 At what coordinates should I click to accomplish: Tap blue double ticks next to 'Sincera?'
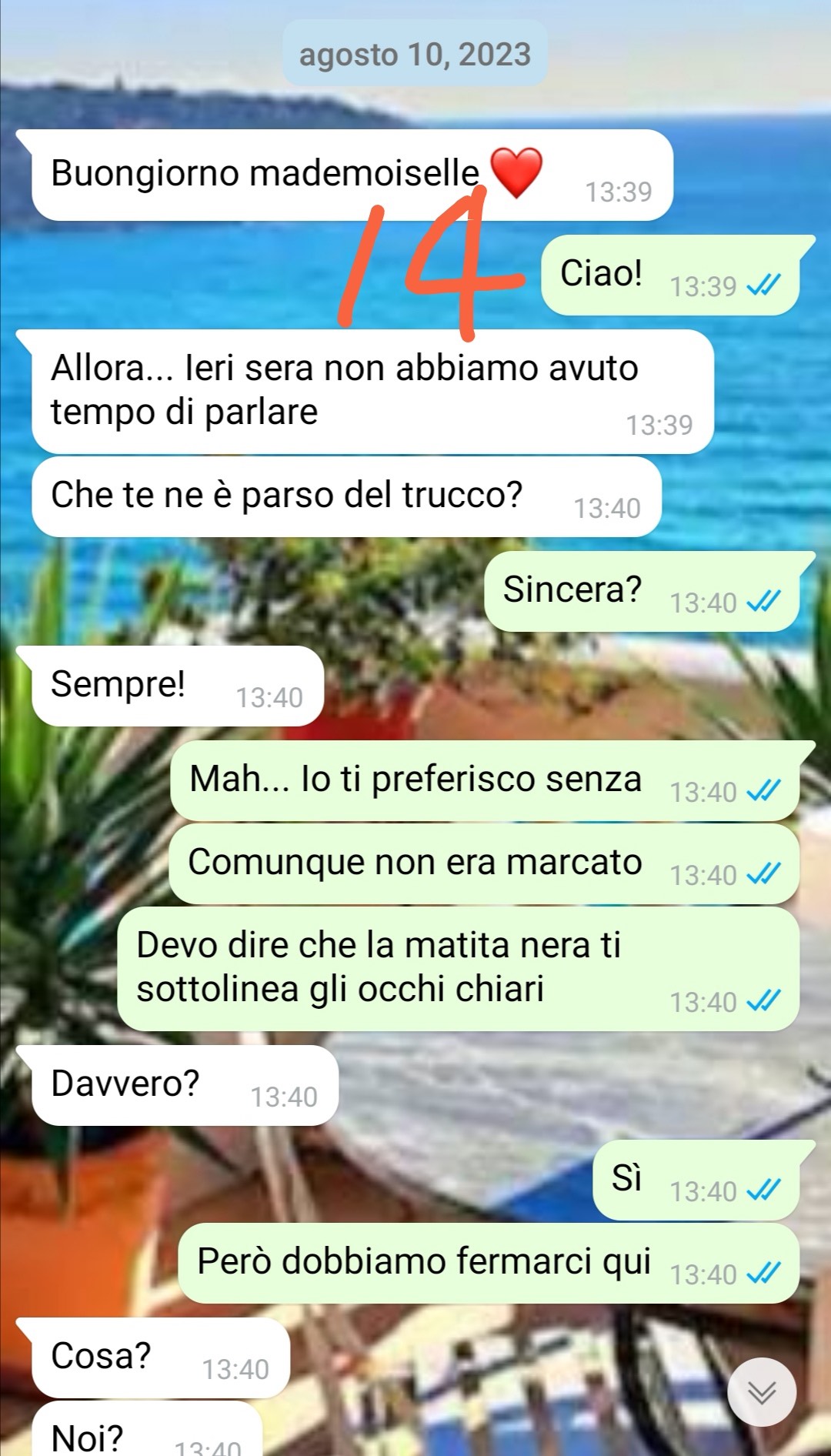coord(764,602)
